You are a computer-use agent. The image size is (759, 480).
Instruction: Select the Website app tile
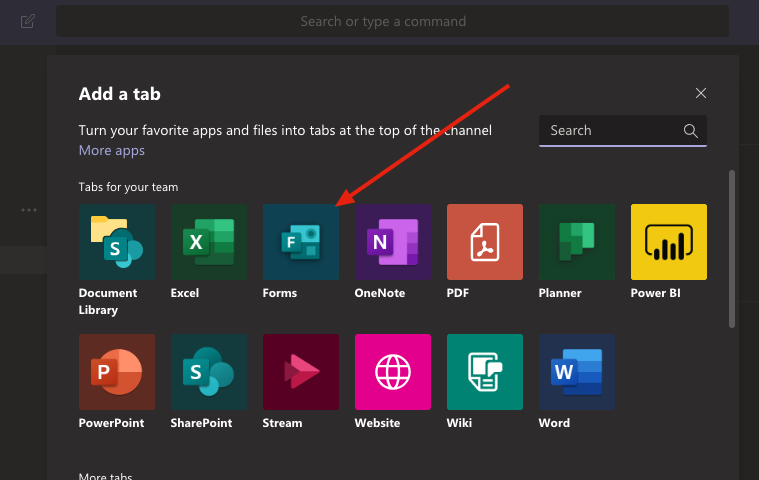tap(393, 372)
